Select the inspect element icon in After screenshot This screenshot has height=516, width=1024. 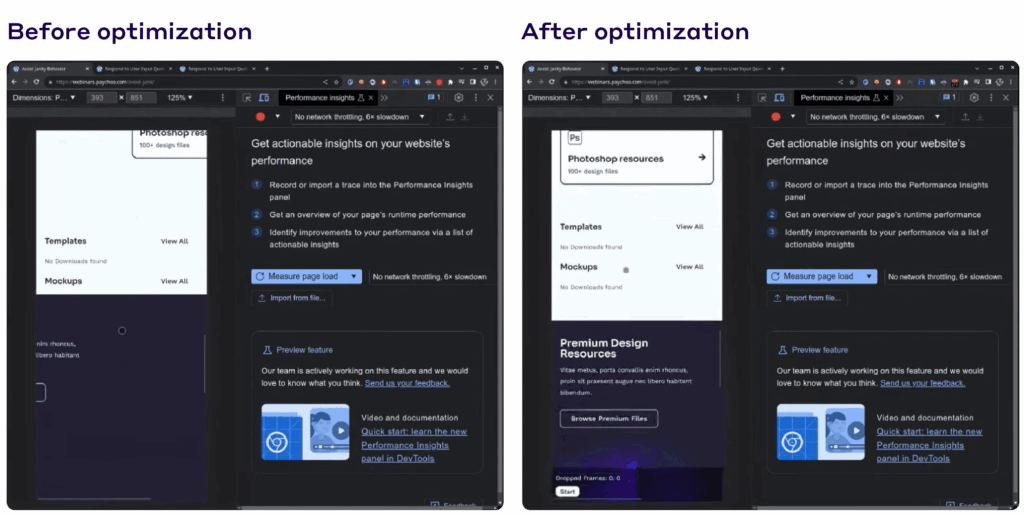[x=762, y=97]
